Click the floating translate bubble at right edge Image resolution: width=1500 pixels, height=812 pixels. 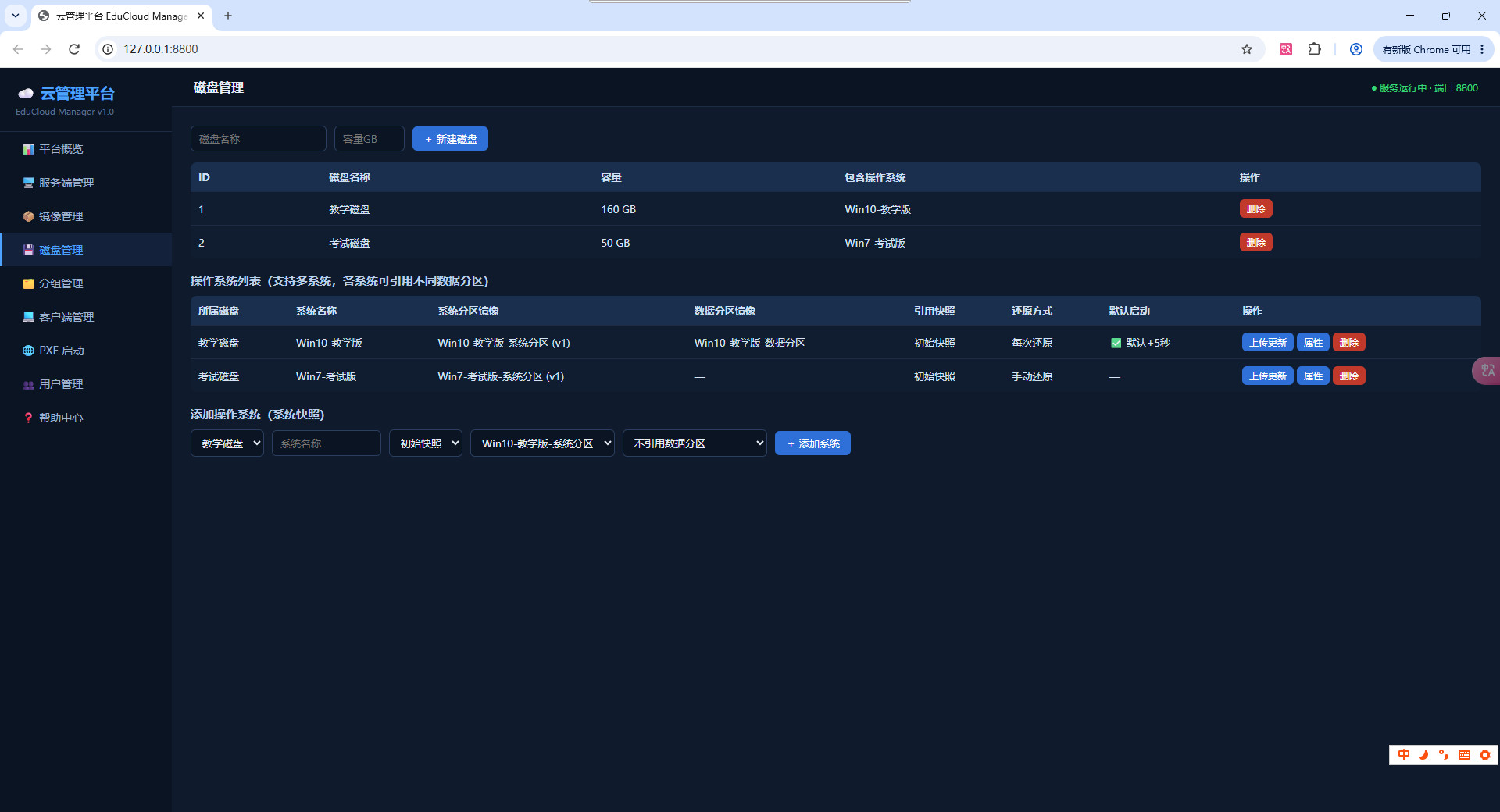coord(1486,371)
